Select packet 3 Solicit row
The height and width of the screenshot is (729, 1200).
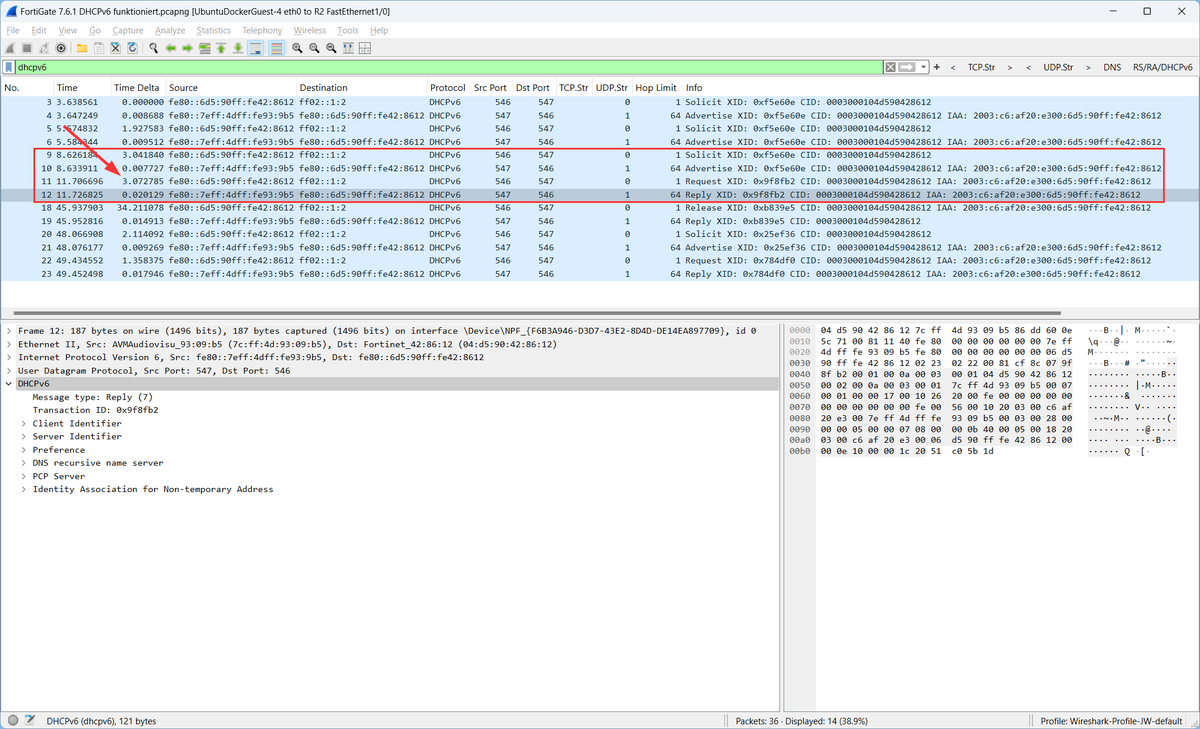[x=600, y=102]
